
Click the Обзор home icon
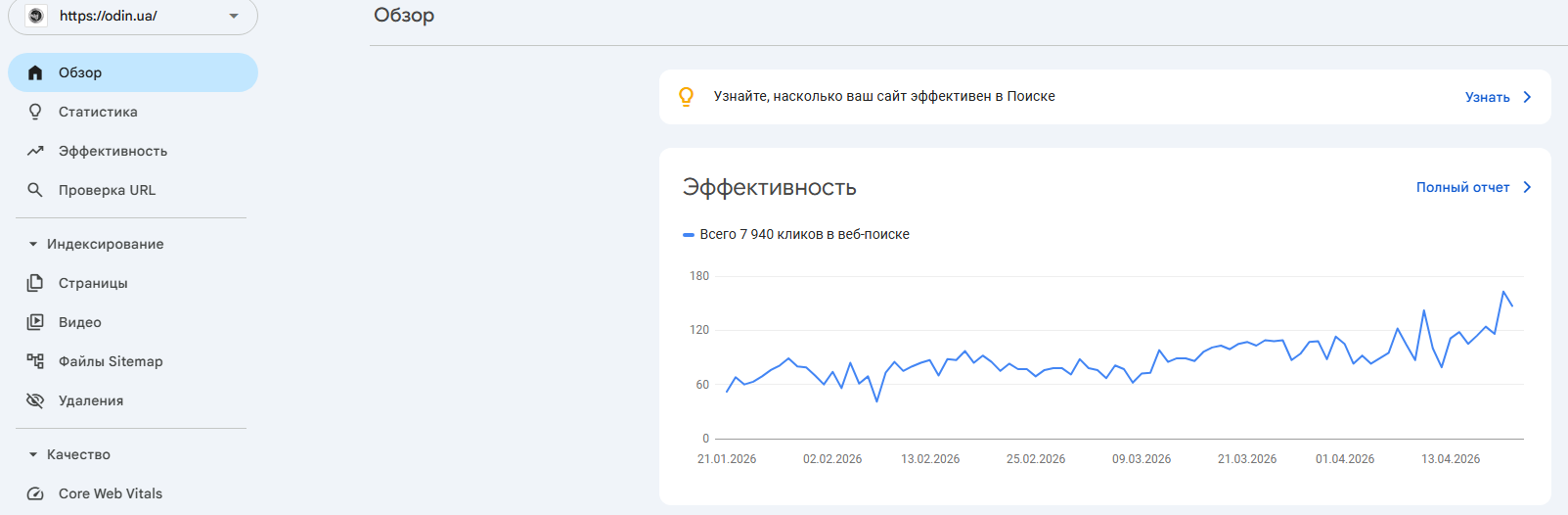click(35, 72)
